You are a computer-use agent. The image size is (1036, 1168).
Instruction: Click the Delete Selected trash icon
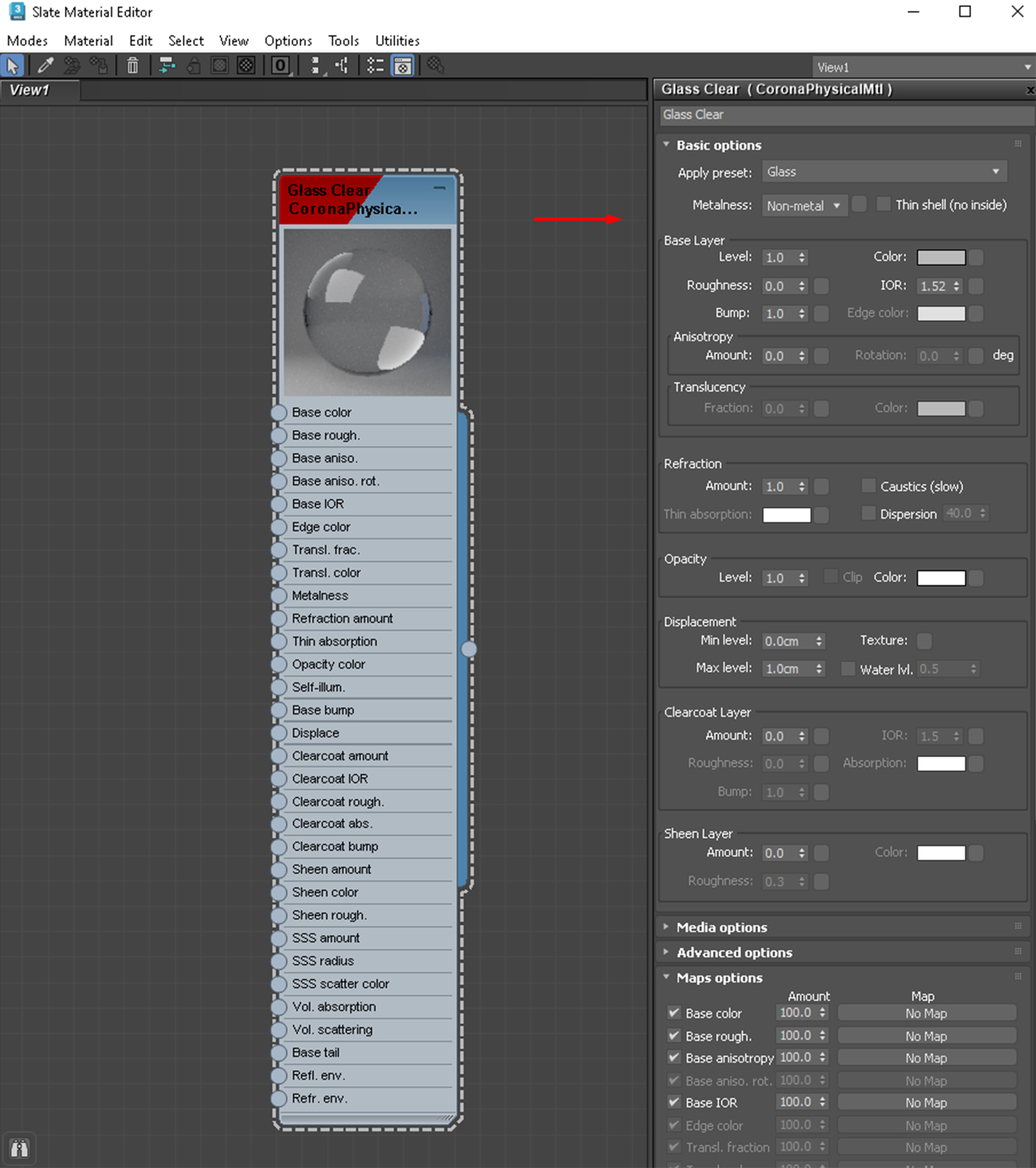click(133, 66)
